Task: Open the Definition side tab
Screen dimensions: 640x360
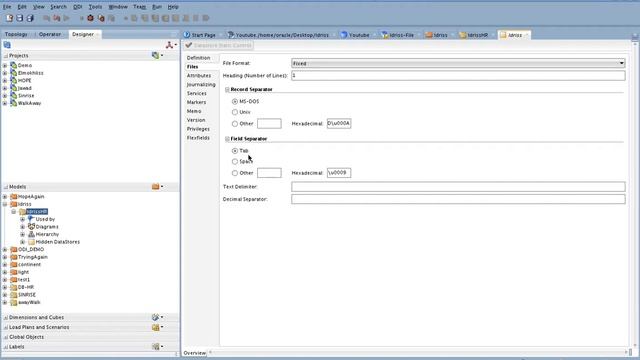Action: (198, 58)
